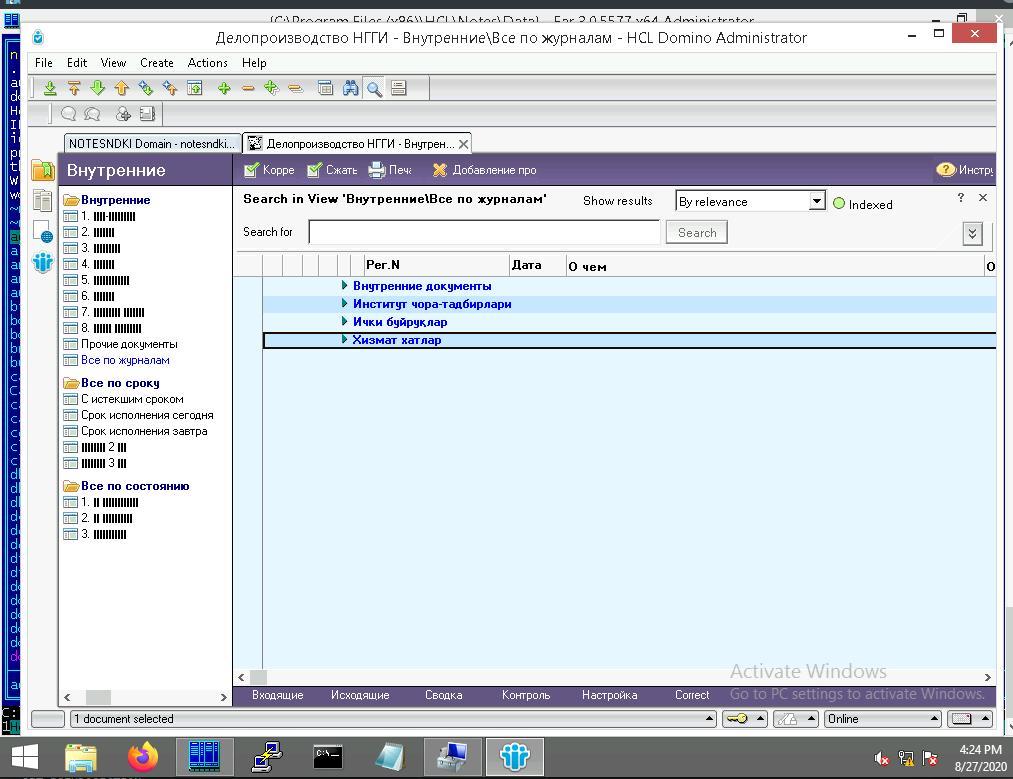Click the Добавление про action button
This screenshot has width=1013, height=779.
tap(485, 170)
